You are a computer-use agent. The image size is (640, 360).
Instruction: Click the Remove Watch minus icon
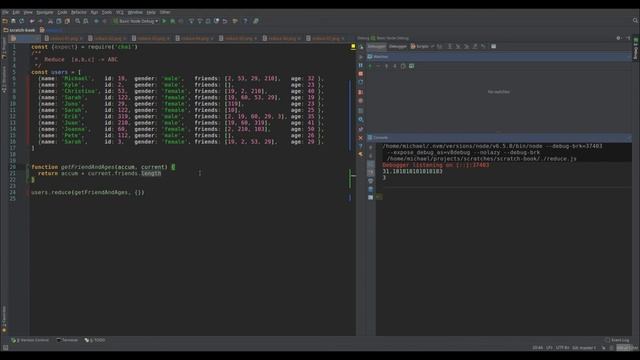[378, 66]
